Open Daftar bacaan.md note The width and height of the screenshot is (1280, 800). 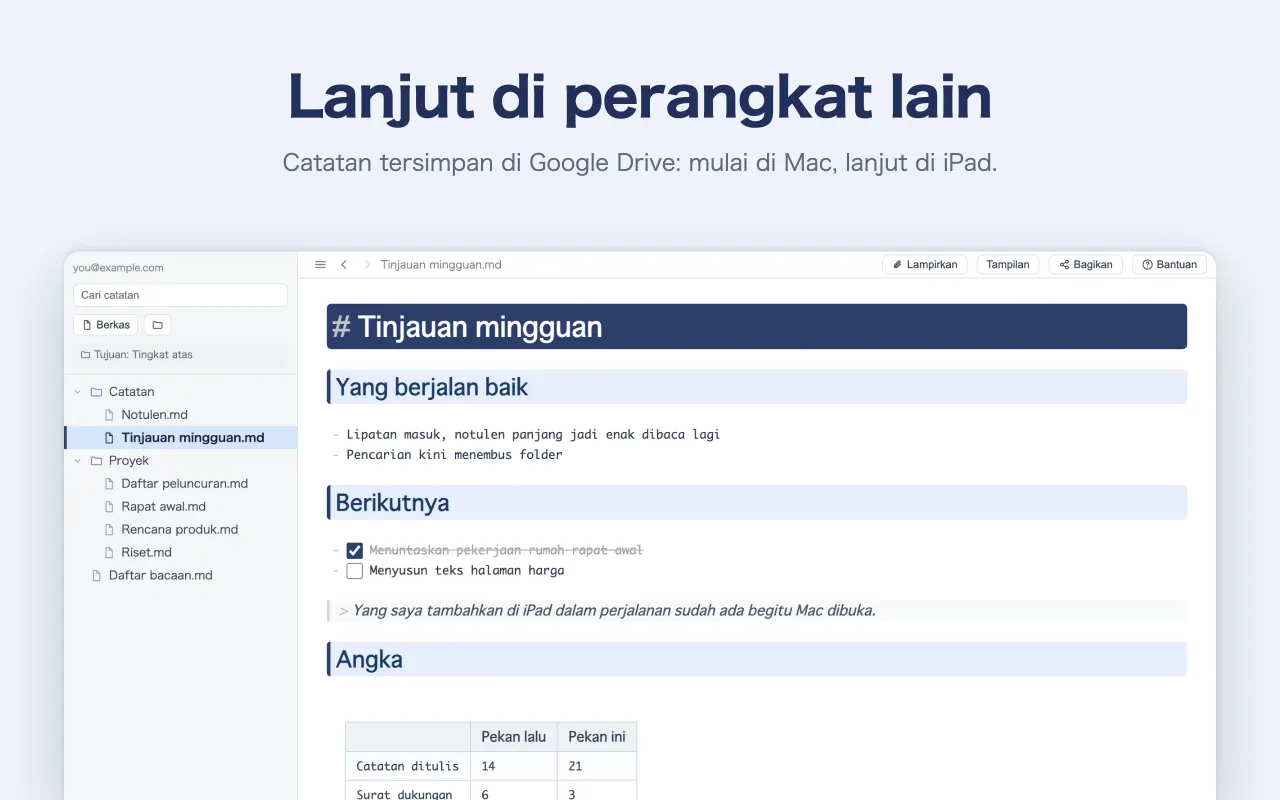point(181,576)
